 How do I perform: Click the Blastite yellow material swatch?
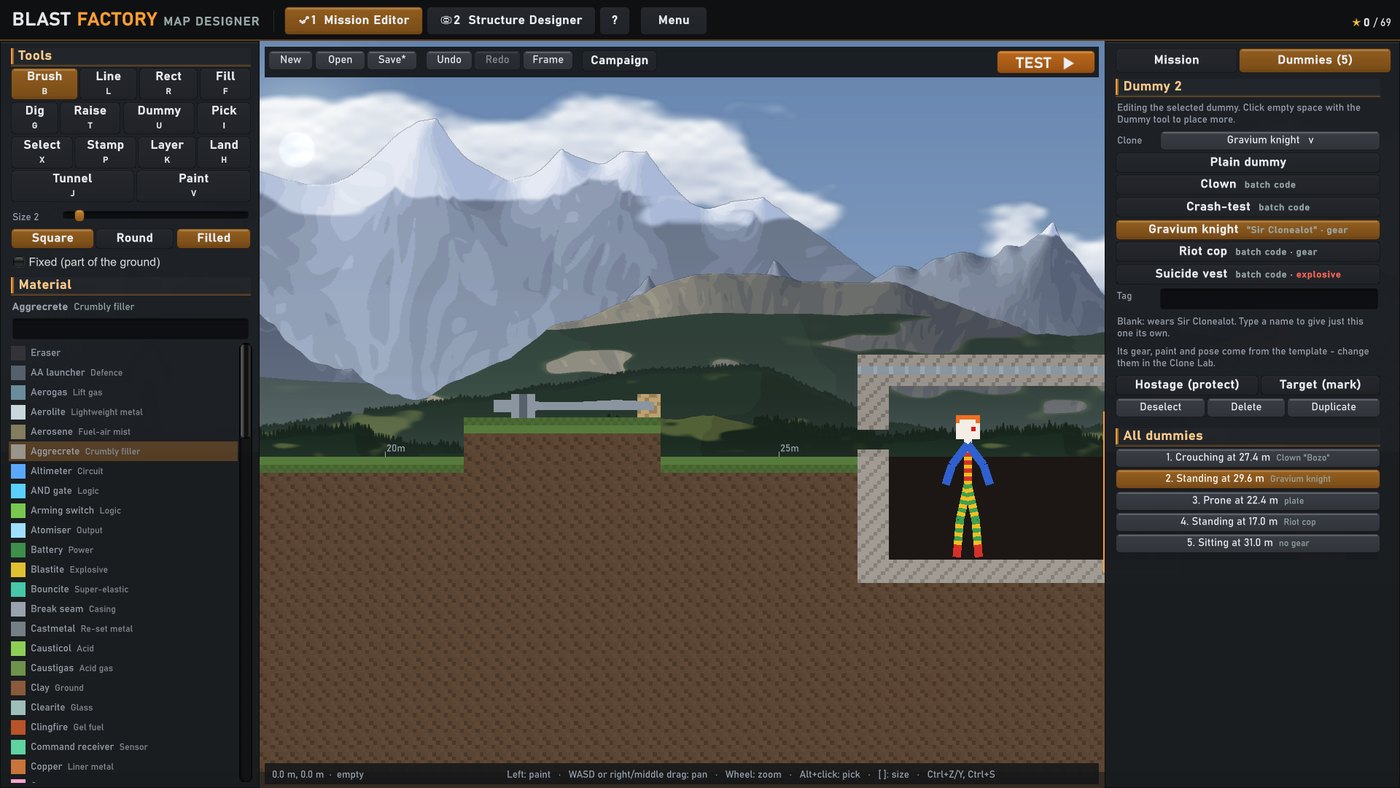tap(19, 570)
